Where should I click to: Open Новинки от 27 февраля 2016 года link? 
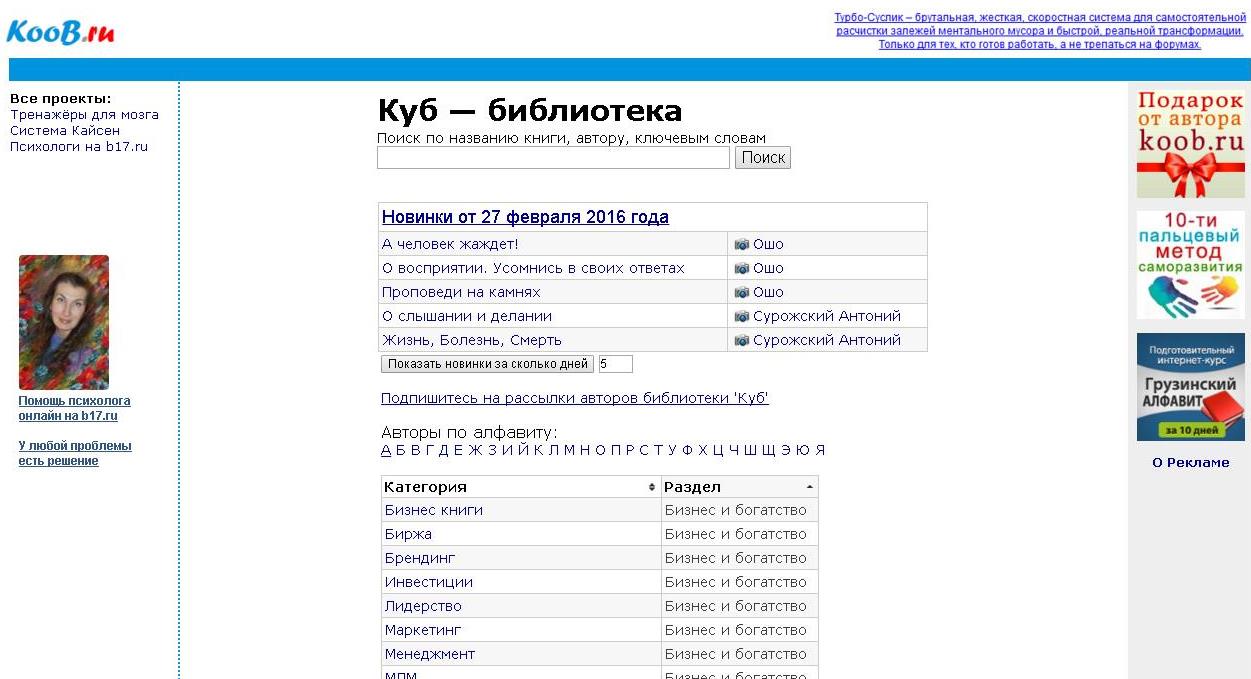(x=525, y=217)
